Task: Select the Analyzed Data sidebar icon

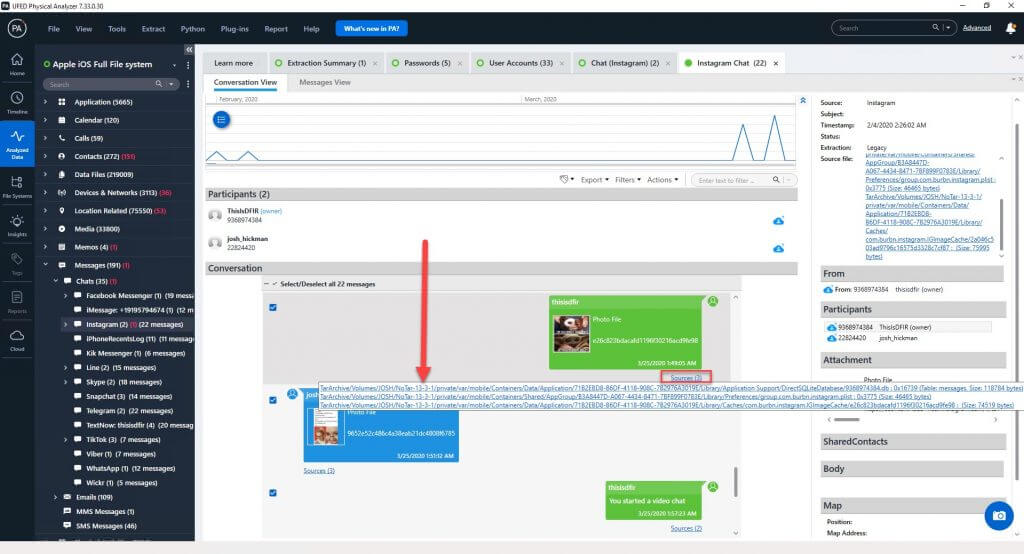Action: coord(17,142)
